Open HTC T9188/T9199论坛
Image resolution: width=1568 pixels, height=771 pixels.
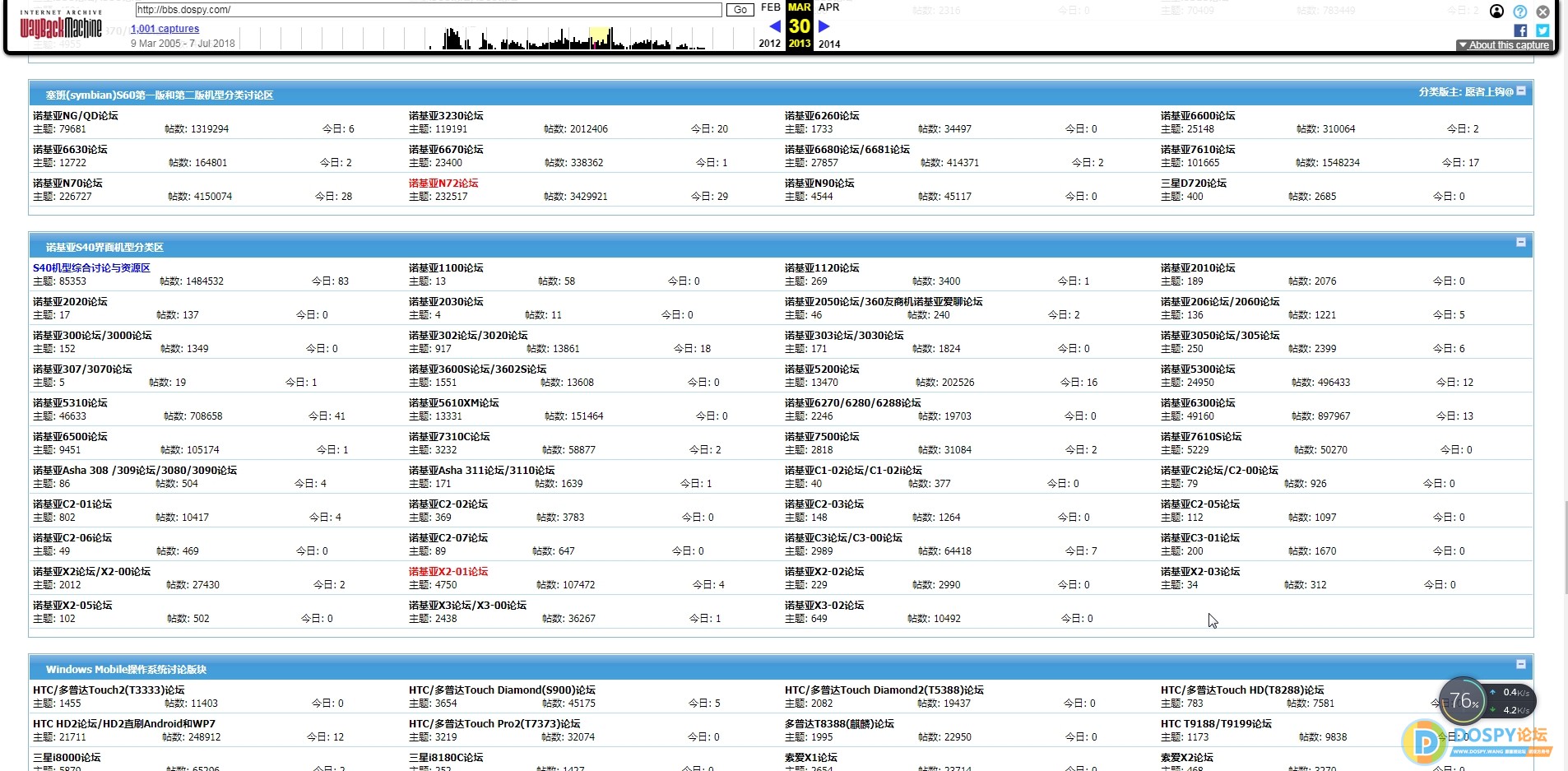pos(1216,724)
